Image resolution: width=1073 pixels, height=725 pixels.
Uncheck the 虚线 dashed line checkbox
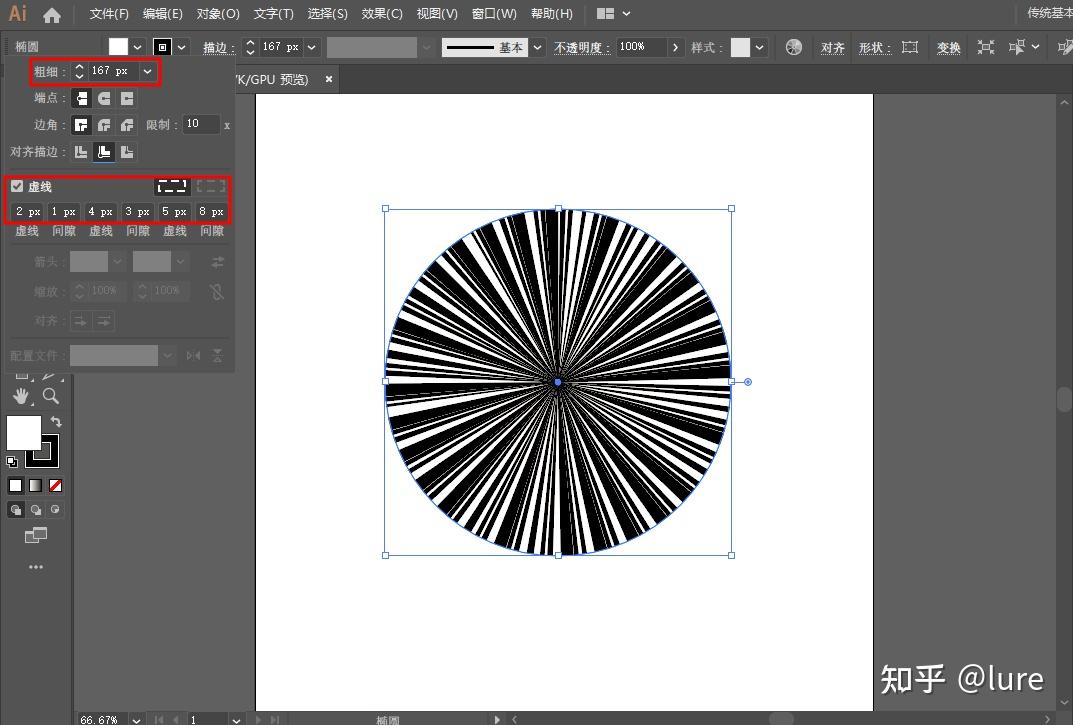point(17,186)
